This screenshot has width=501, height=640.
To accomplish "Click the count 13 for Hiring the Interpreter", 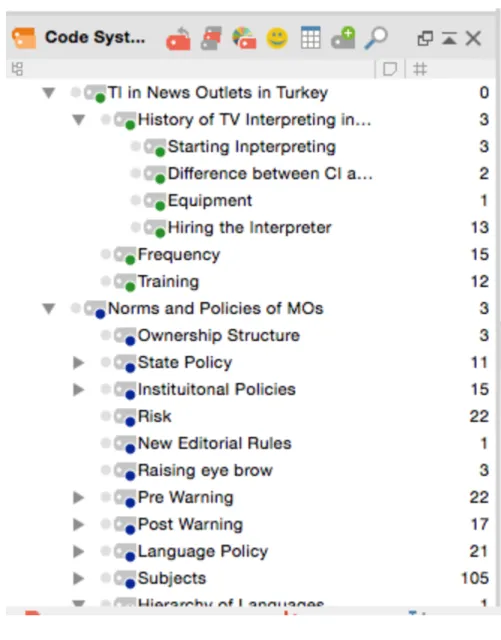I will coord(479,227).
